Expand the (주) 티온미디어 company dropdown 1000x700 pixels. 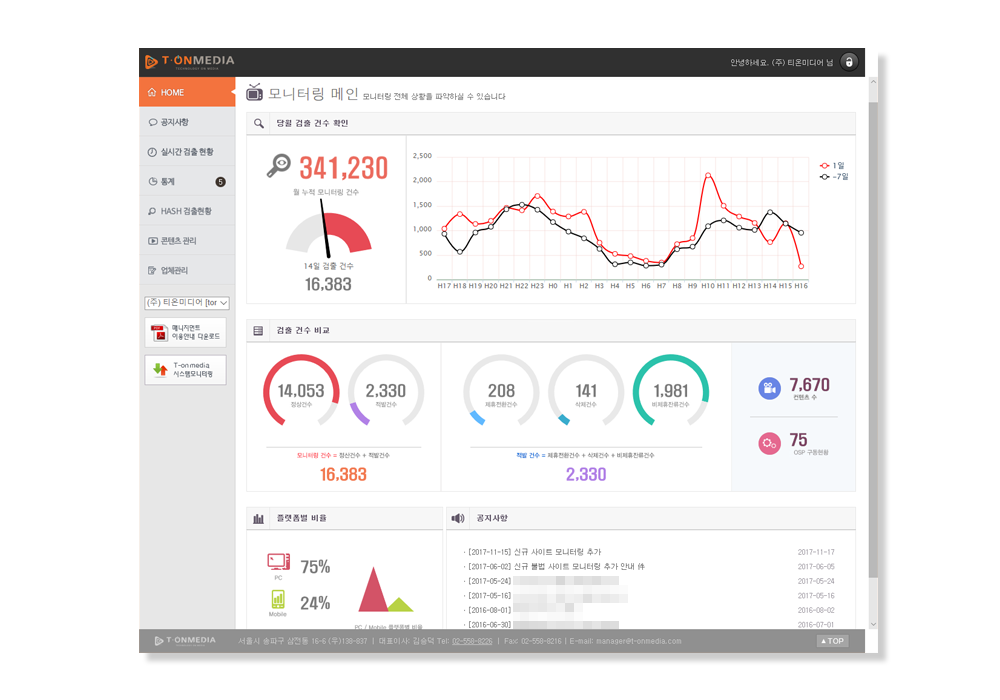pos(187,302)
